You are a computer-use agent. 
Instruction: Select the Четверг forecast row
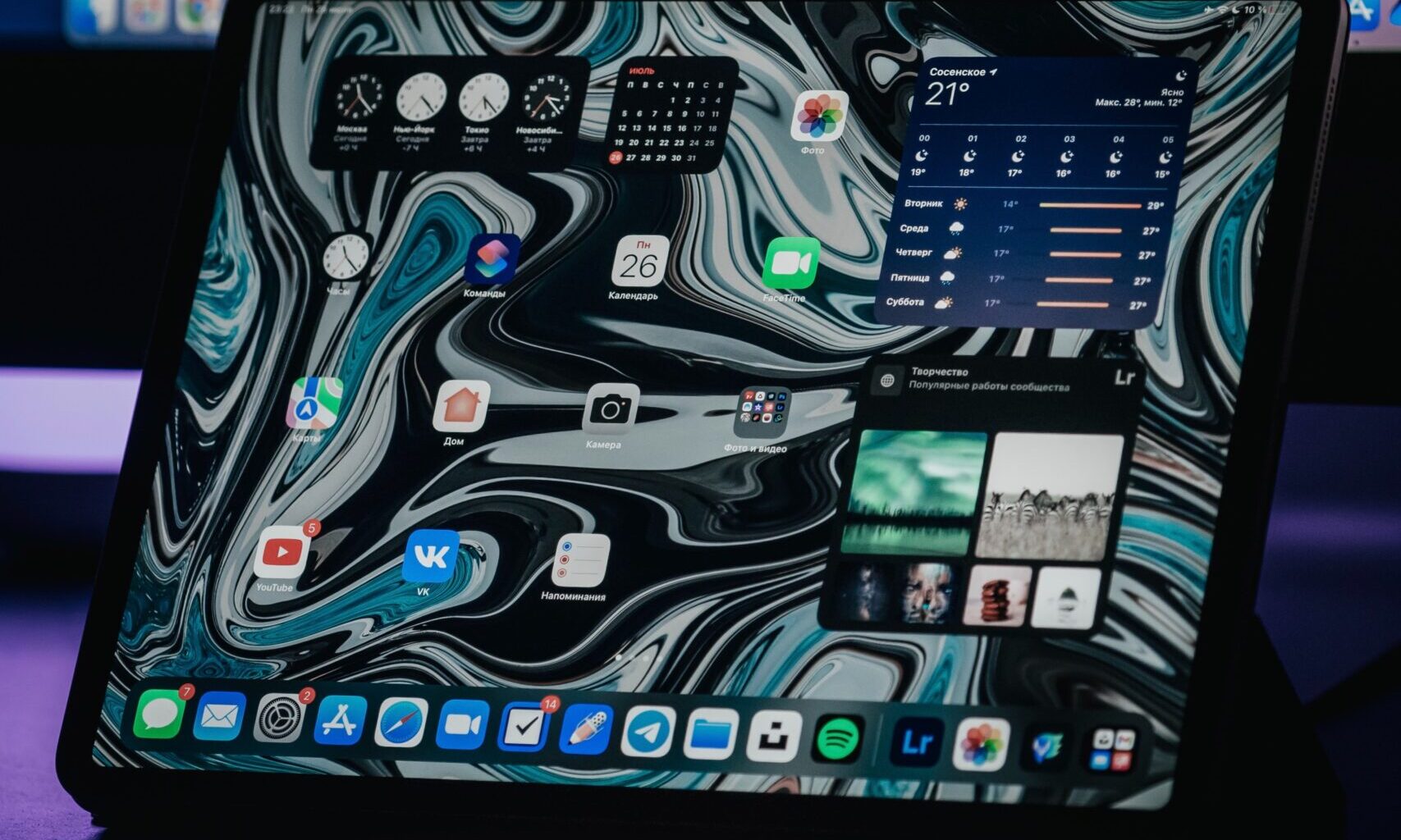click(1024, 254)
